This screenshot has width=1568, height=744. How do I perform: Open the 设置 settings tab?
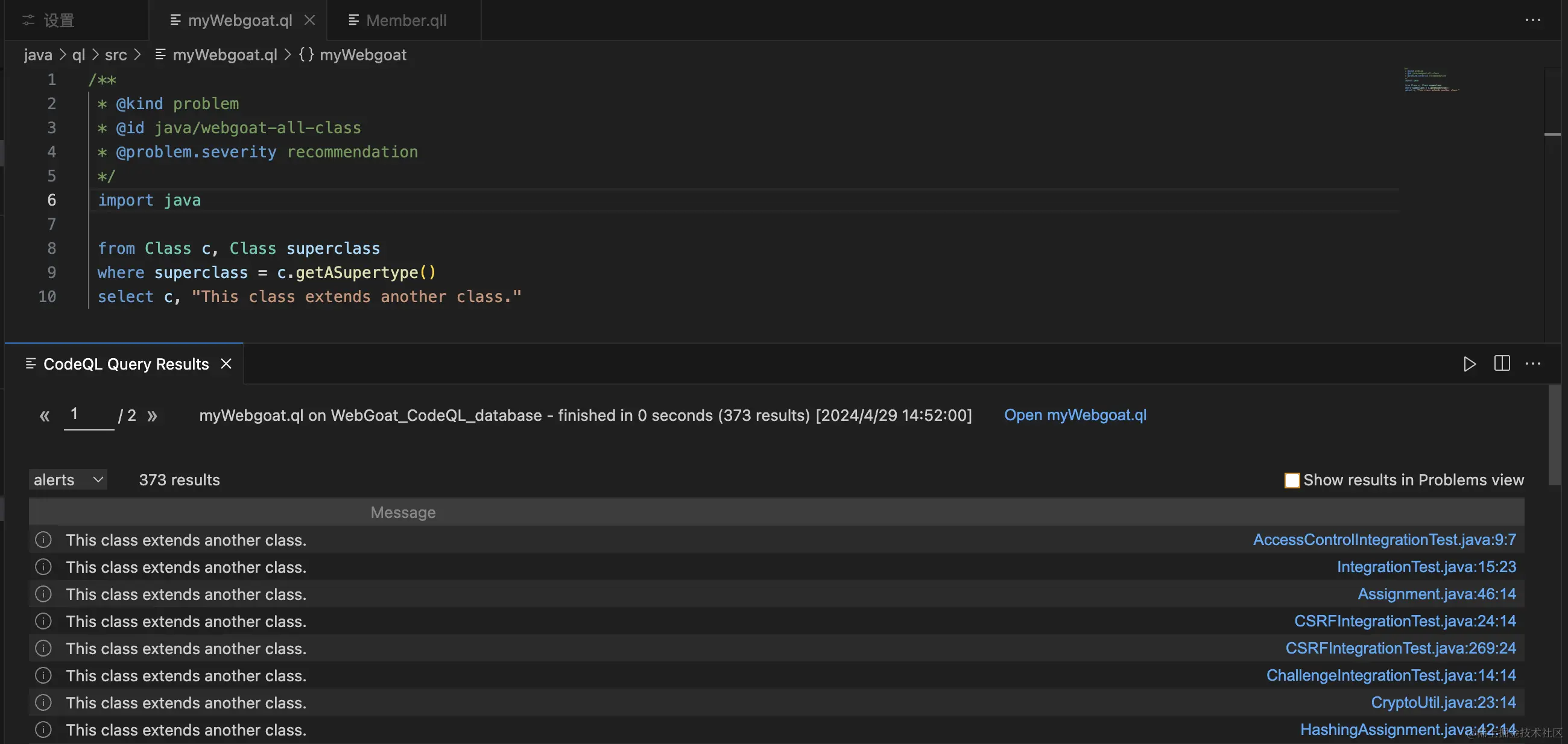pos(49,20)
